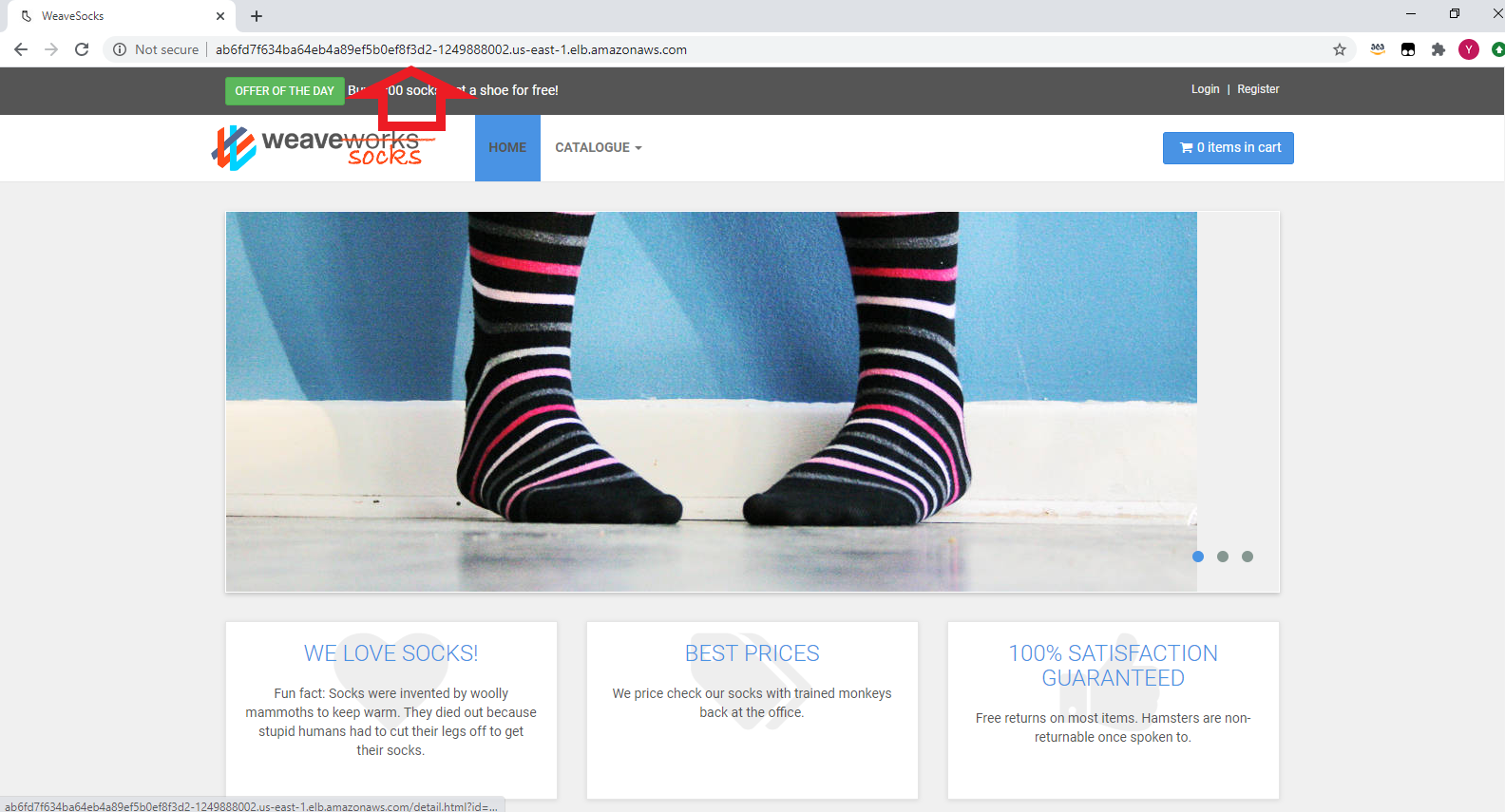The height and width of the screenshot is (812, 1505).
Task: Click the address bar URL
Action: (x=451, y=49)
